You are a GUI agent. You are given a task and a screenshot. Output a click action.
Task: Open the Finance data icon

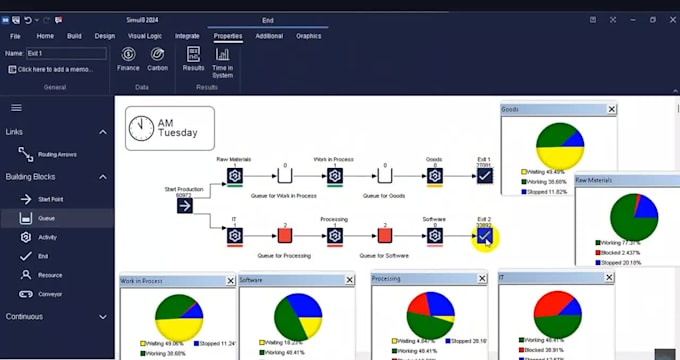128,59
